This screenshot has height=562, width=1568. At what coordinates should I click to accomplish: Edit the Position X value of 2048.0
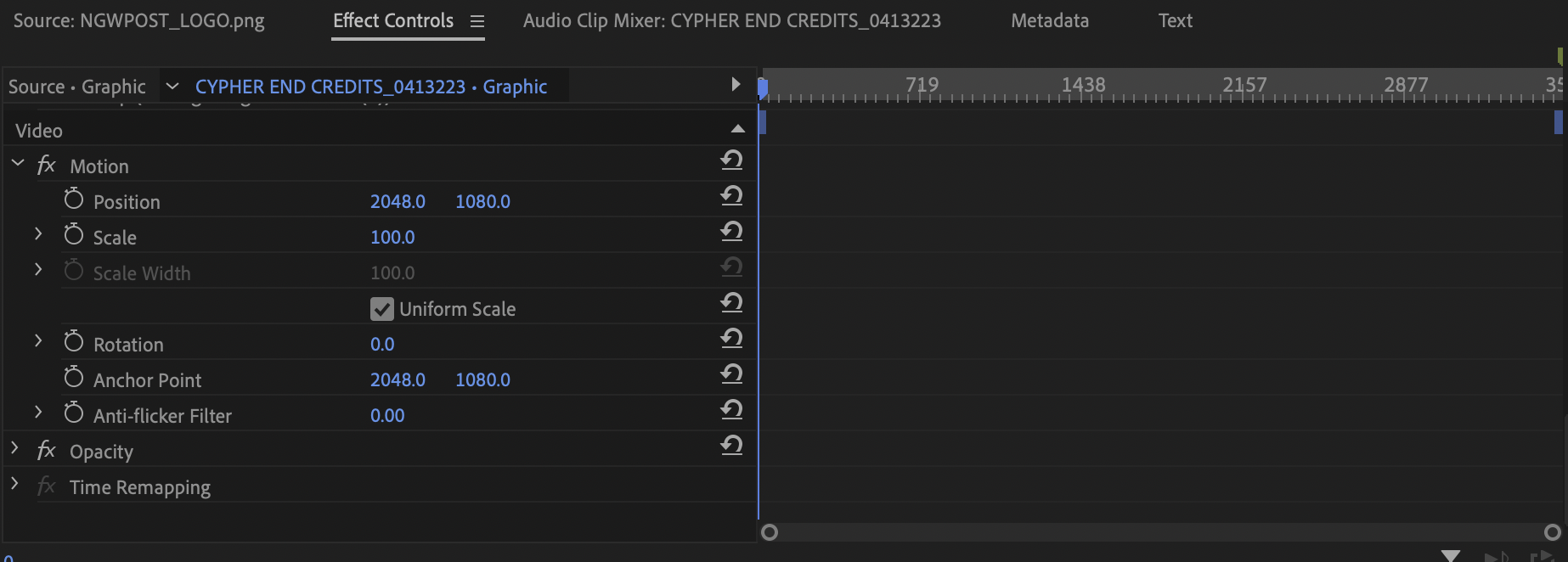tap(397, 201)
